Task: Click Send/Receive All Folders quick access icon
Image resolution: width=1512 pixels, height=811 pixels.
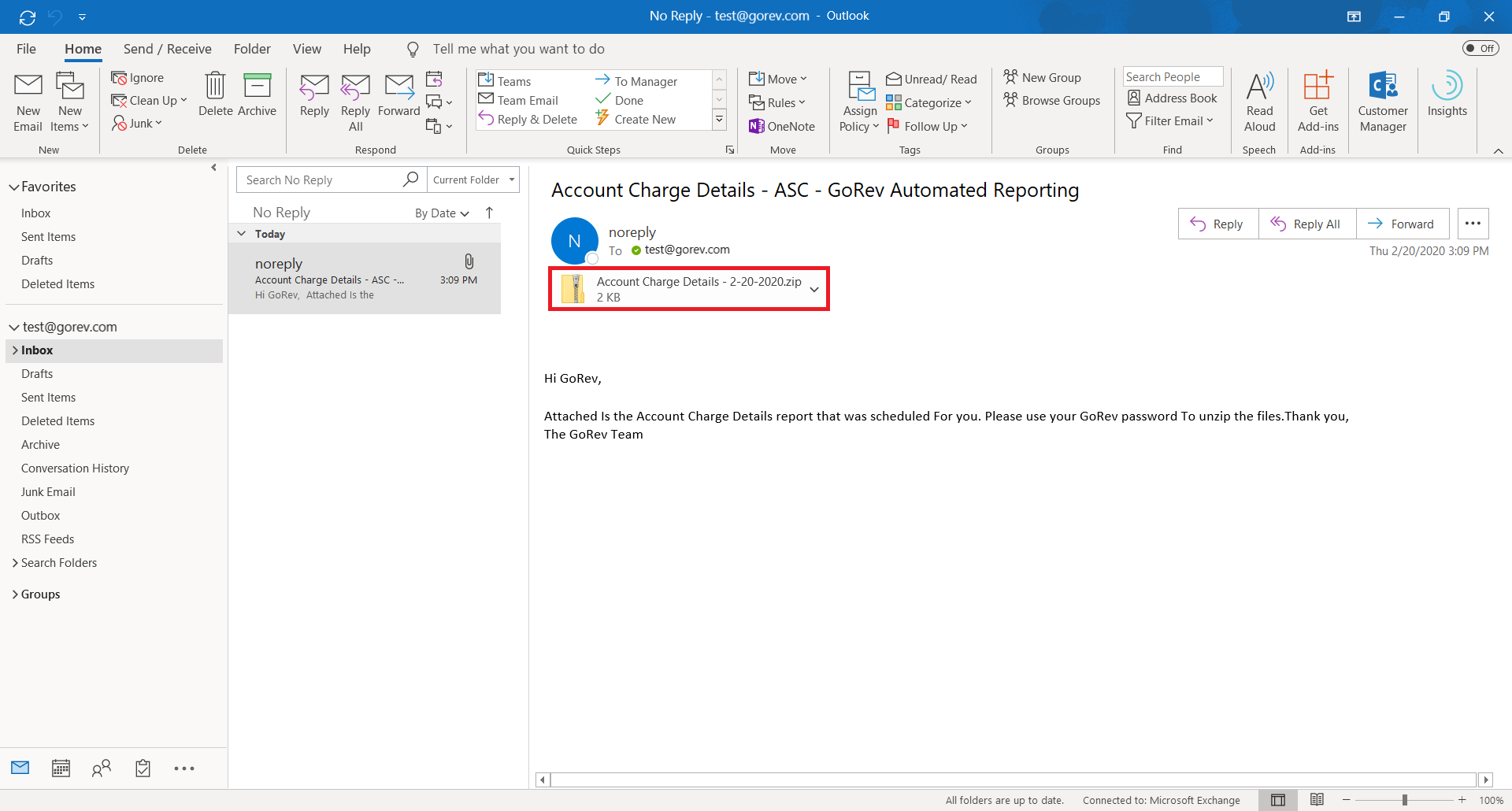Action: click(x=28, y=17)
